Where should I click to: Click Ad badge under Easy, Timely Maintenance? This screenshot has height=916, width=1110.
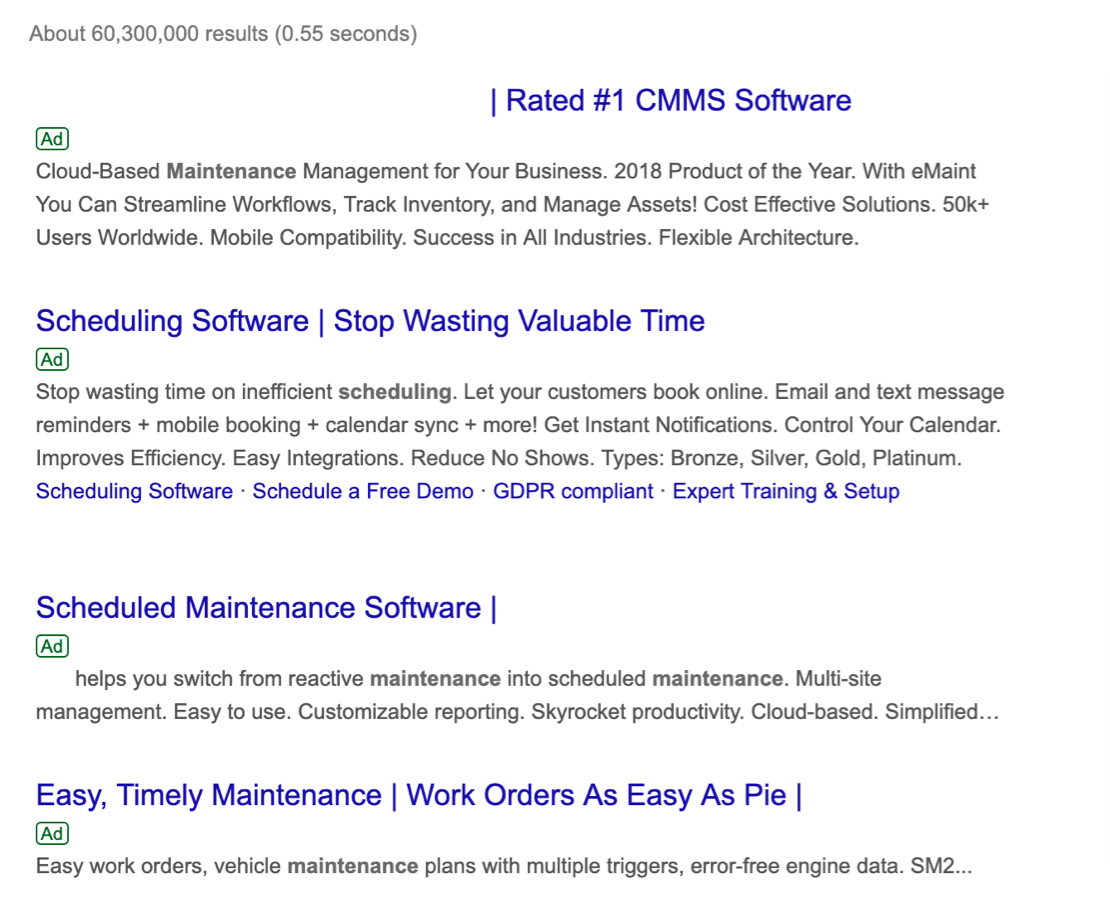click(52, 834)
